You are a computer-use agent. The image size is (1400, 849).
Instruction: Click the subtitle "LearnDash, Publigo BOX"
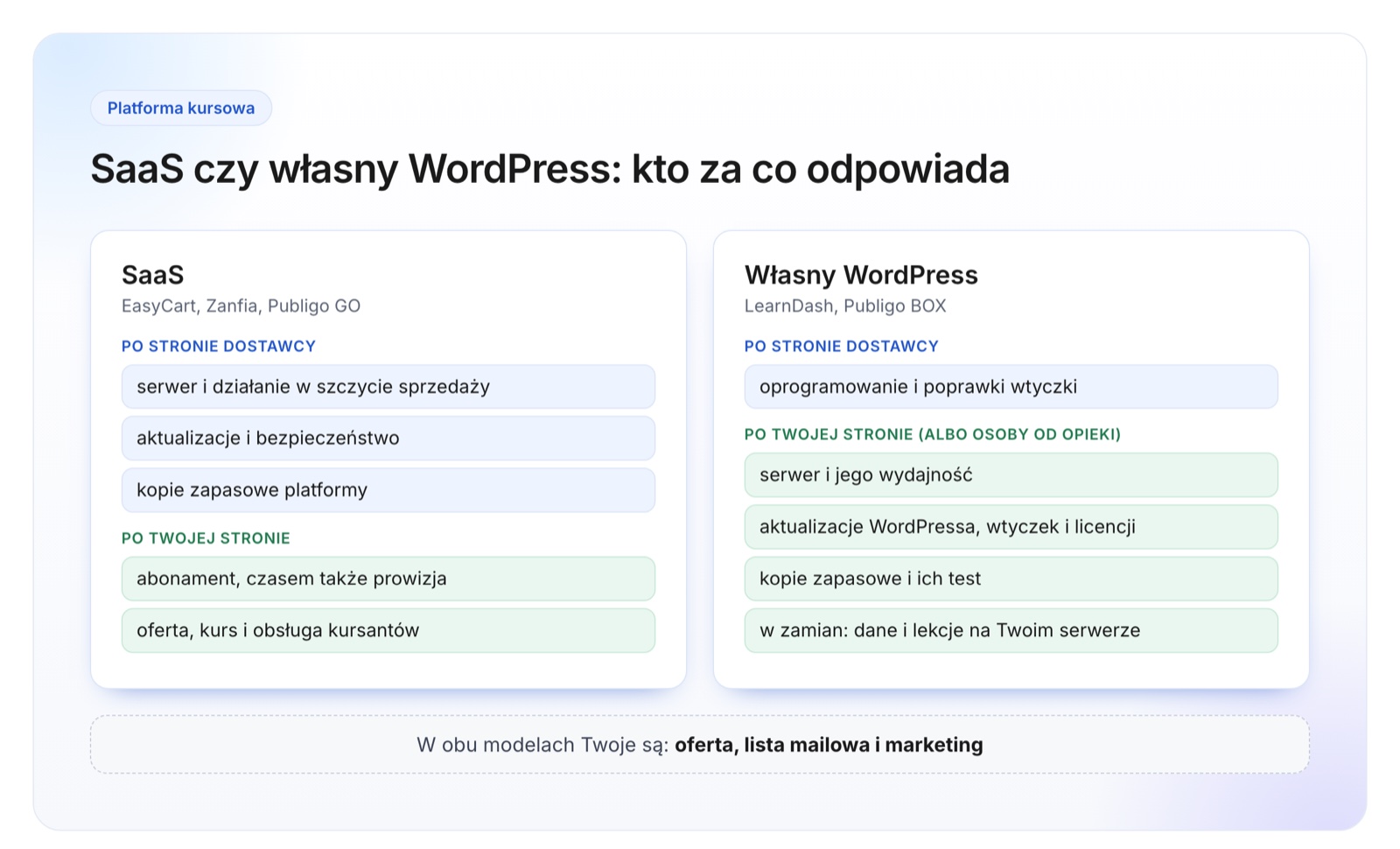click(x=845, y=306)
